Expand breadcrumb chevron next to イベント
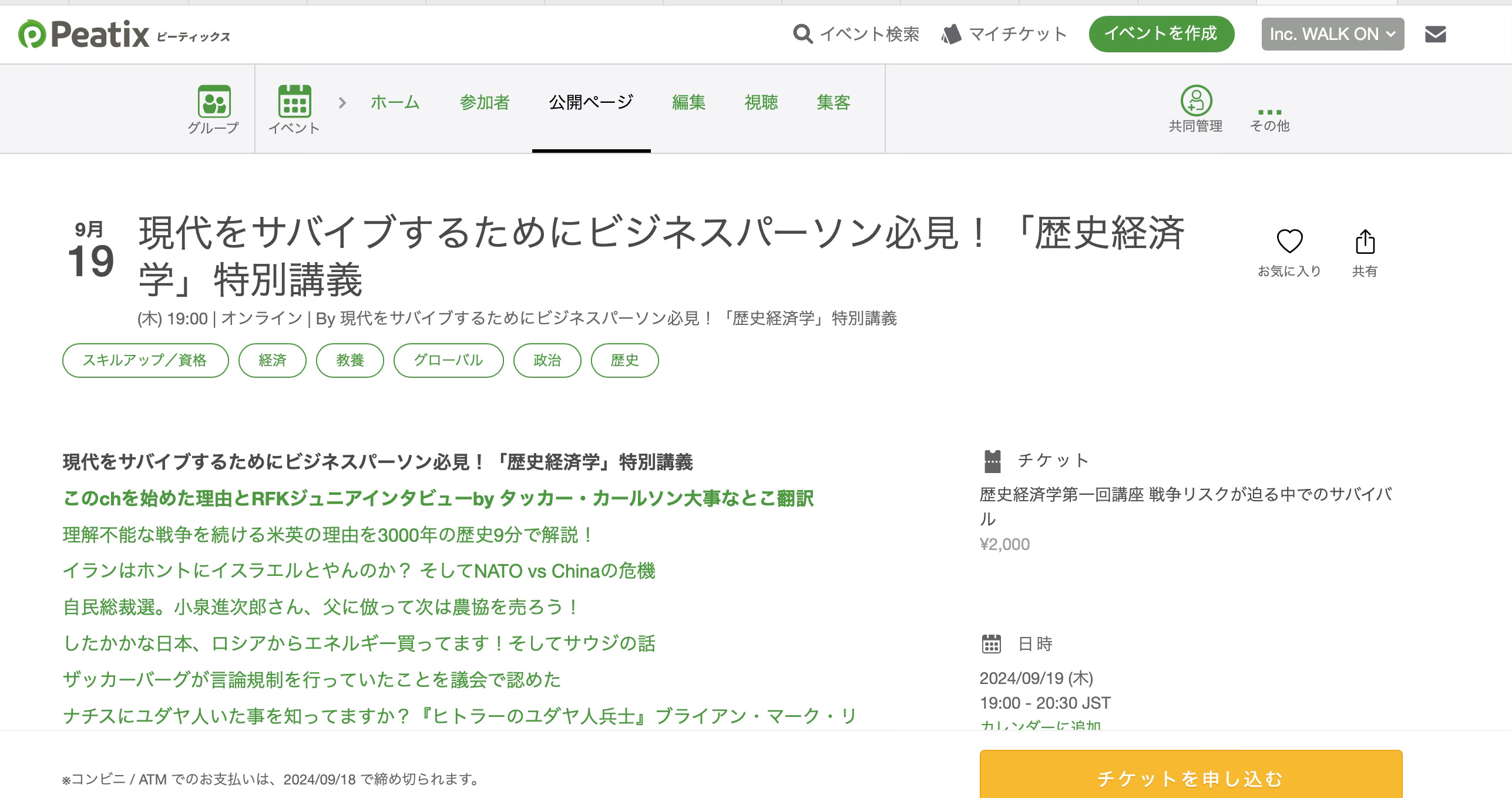 click(x=342, y=103)
